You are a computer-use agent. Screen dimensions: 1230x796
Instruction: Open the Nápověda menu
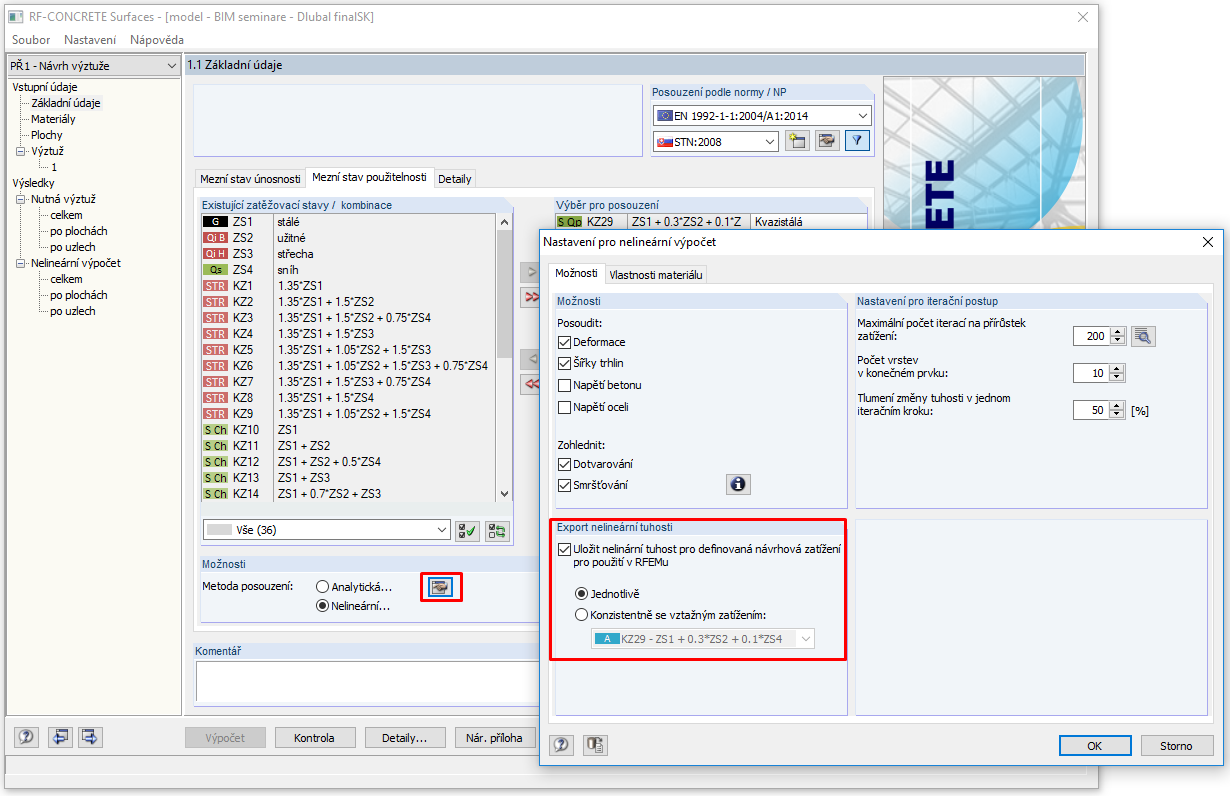(157, 40)
